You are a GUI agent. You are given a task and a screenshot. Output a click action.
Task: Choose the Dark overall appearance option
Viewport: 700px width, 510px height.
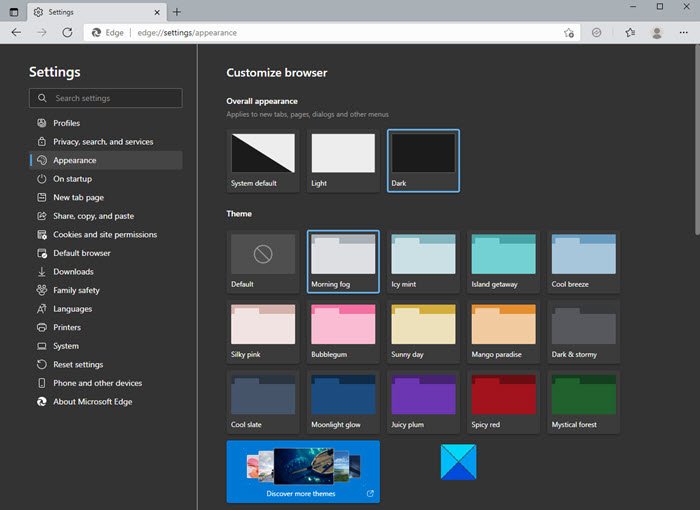tap(423, 160)
